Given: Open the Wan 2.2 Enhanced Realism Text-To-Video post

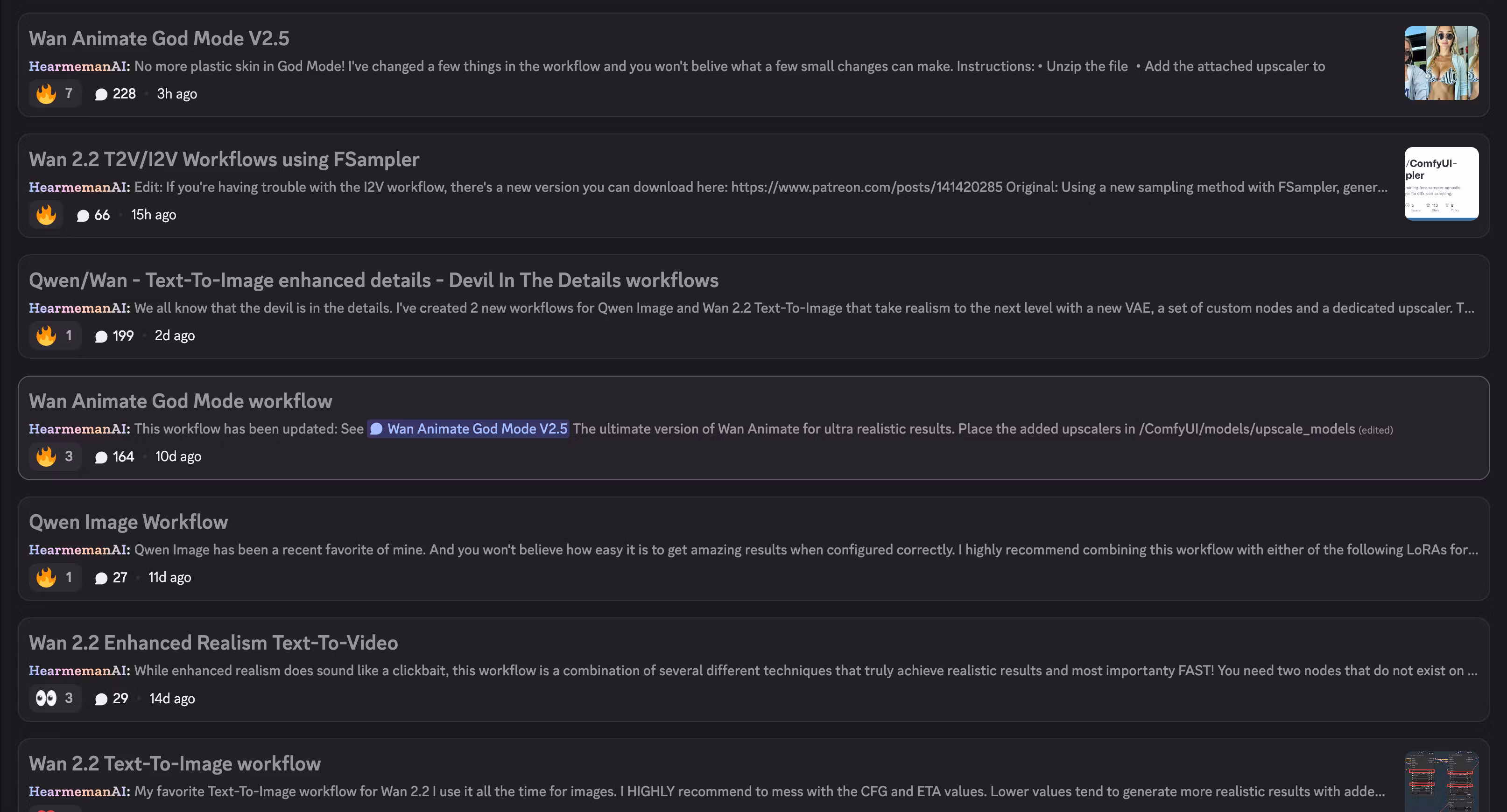Looking at the screenshot, I should point(213,643).
